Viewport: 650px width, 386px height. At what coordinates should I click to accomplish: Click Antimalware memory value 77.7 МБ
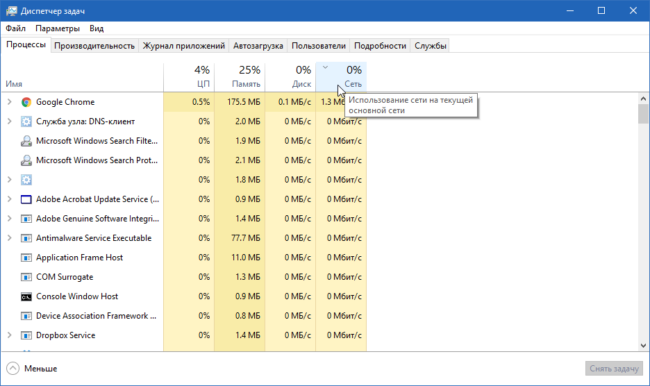(247, 238)
